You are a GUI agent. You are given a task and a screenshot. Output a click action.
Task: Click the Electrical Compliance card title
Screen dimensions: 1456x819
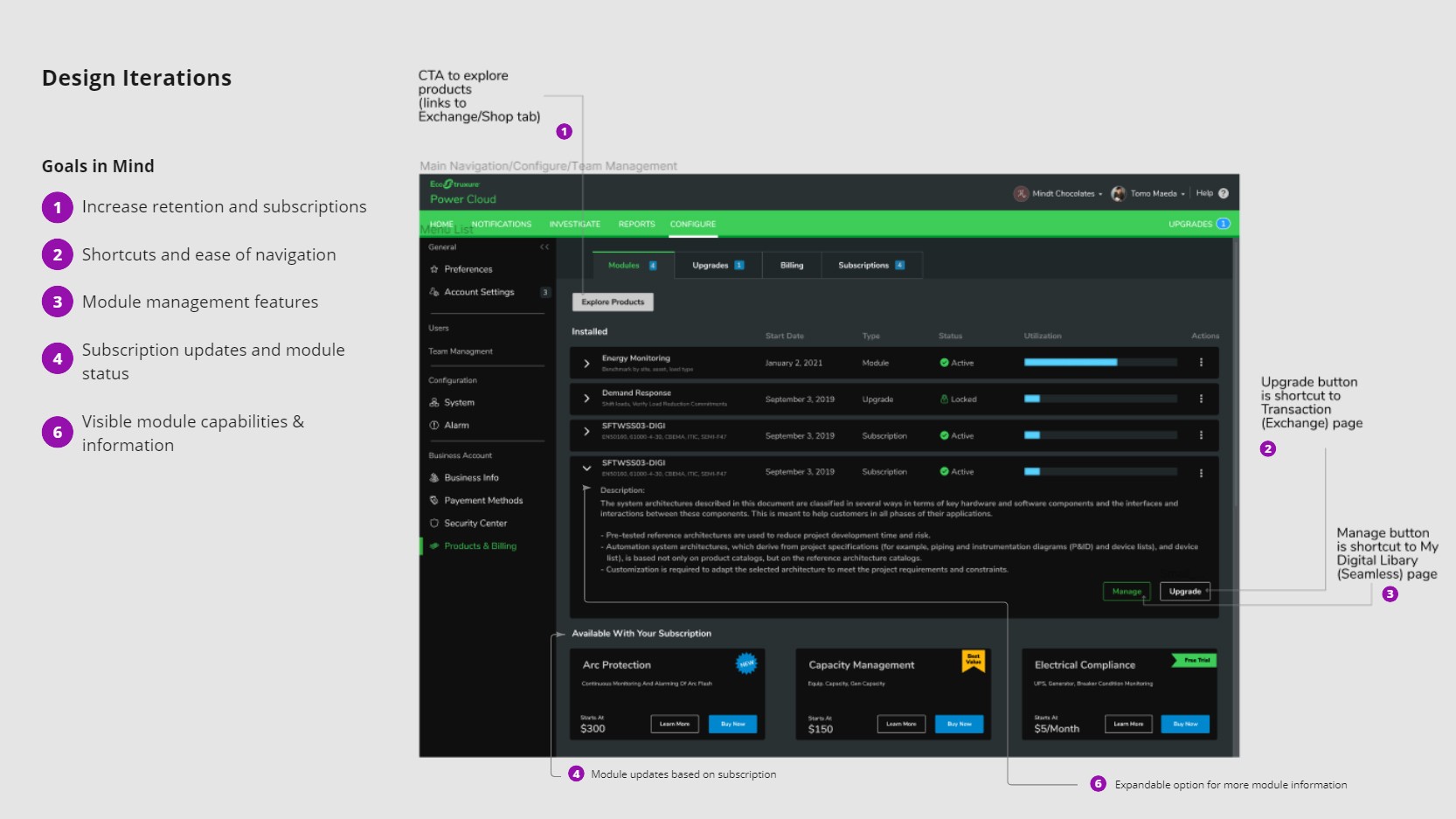(1085, 665)
